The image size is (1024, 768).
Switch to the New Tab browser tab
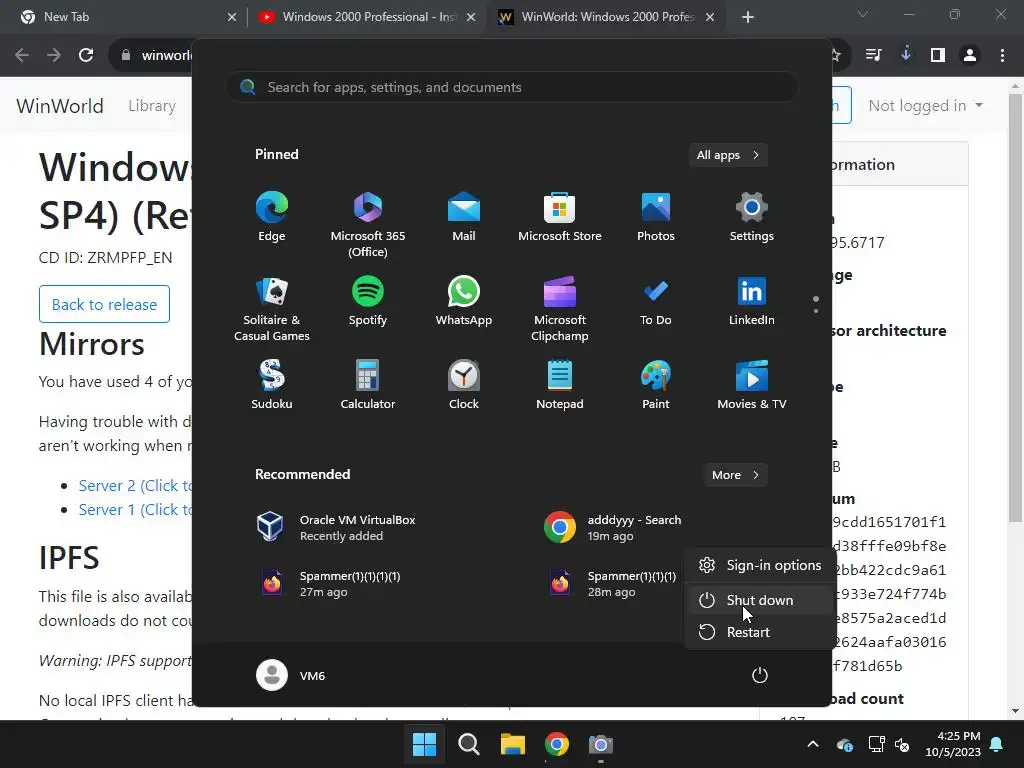124,17
